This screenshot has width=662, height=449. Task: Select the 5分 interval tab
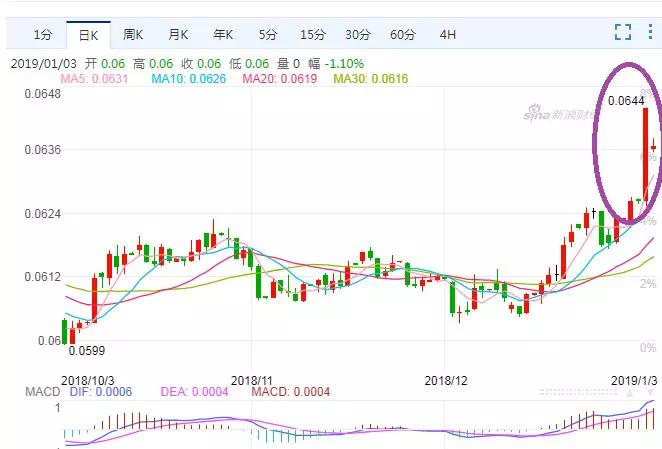tap(267, 35)
